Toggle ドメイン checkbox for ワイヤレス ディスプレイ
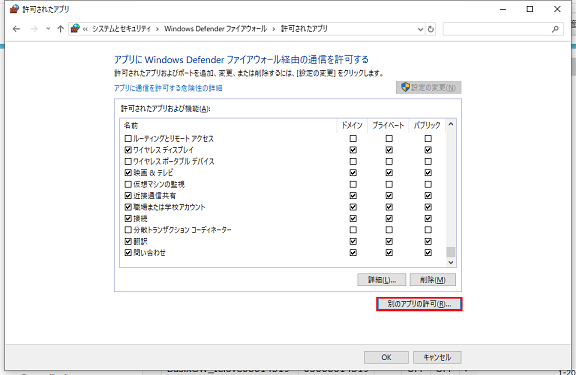The height and width of the screenshot is (375, 576). point(353,150)
